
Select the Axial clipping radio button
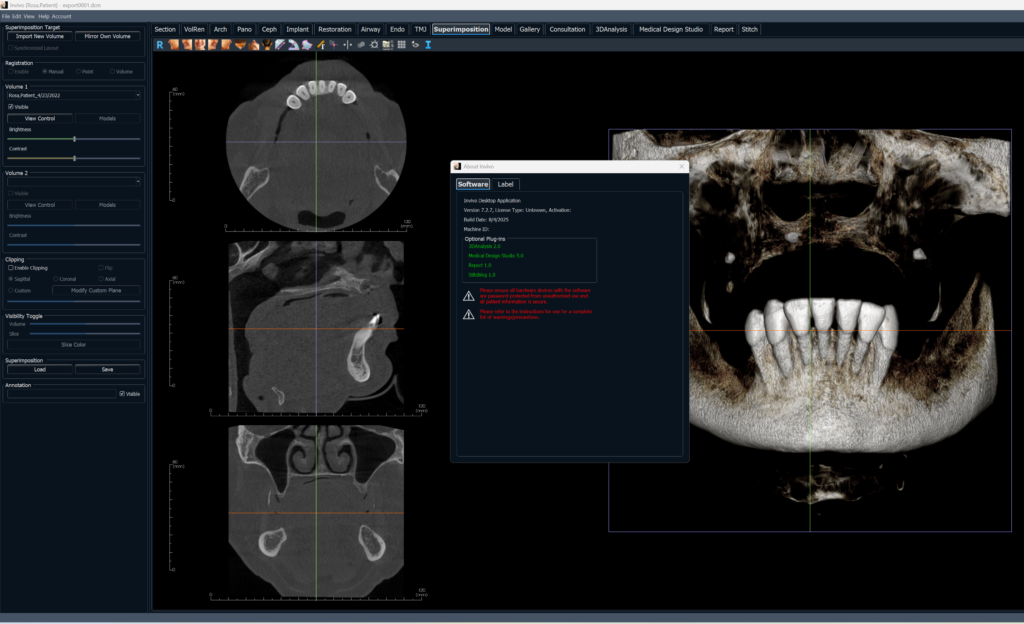point(101,279)
